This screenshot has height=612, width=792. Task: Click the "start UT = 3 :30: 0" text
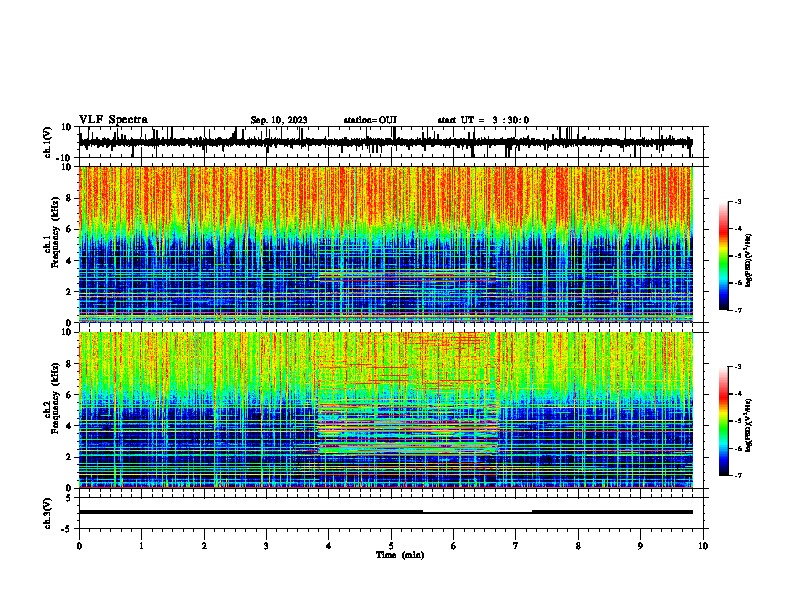[x=483, y=120]
